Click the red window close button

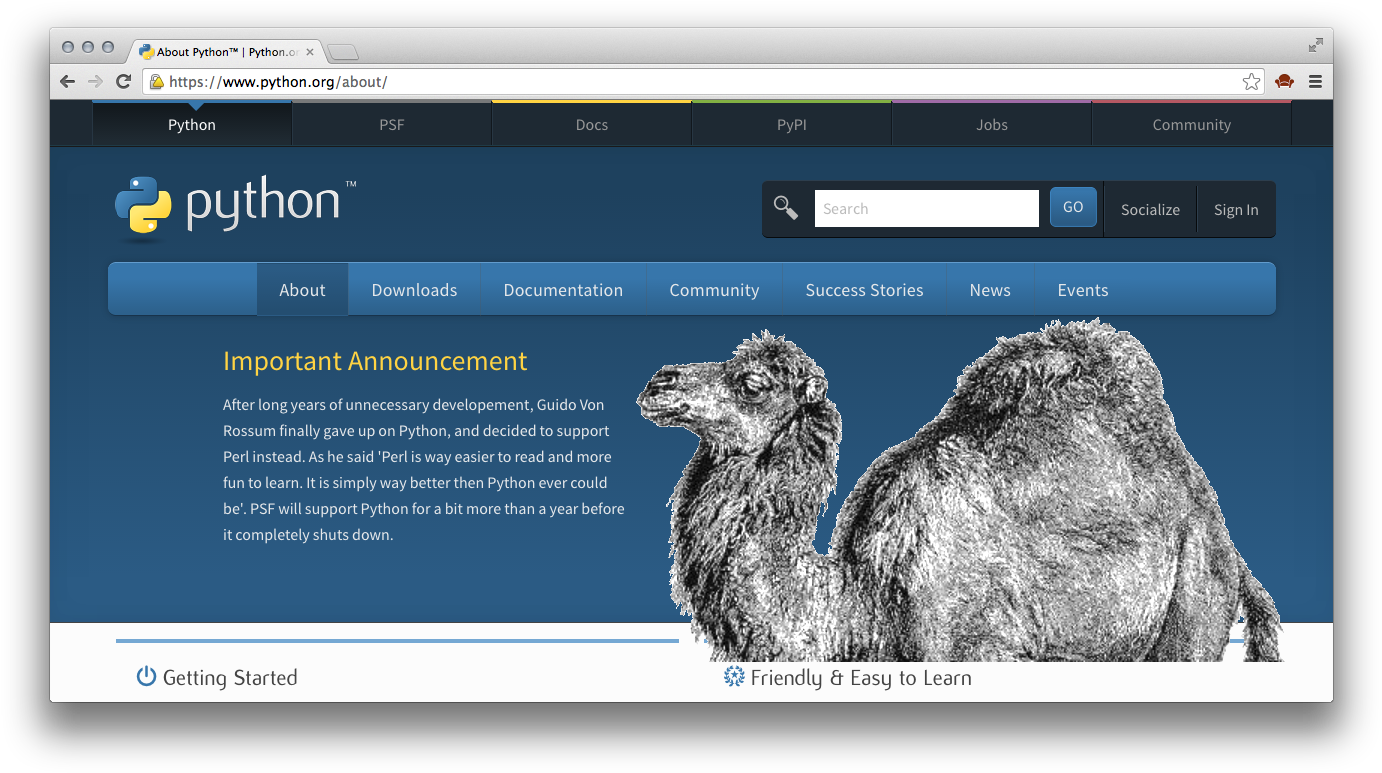[68, 47]
